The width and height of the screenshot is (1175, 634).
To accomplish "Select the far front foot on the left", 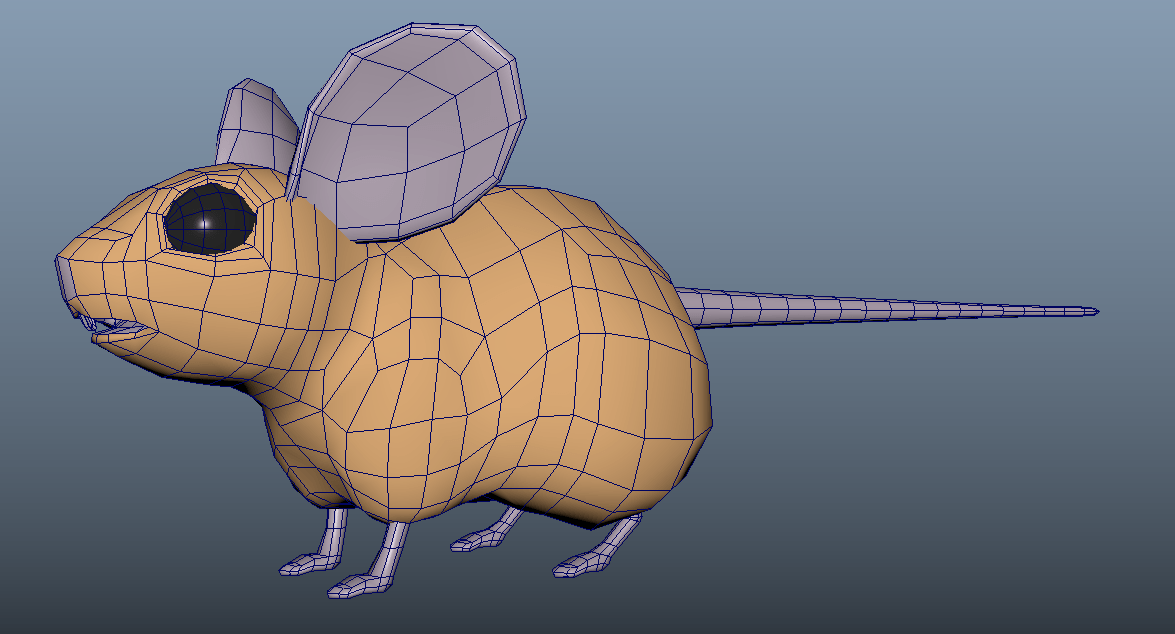I will click(x=300, y=565).
